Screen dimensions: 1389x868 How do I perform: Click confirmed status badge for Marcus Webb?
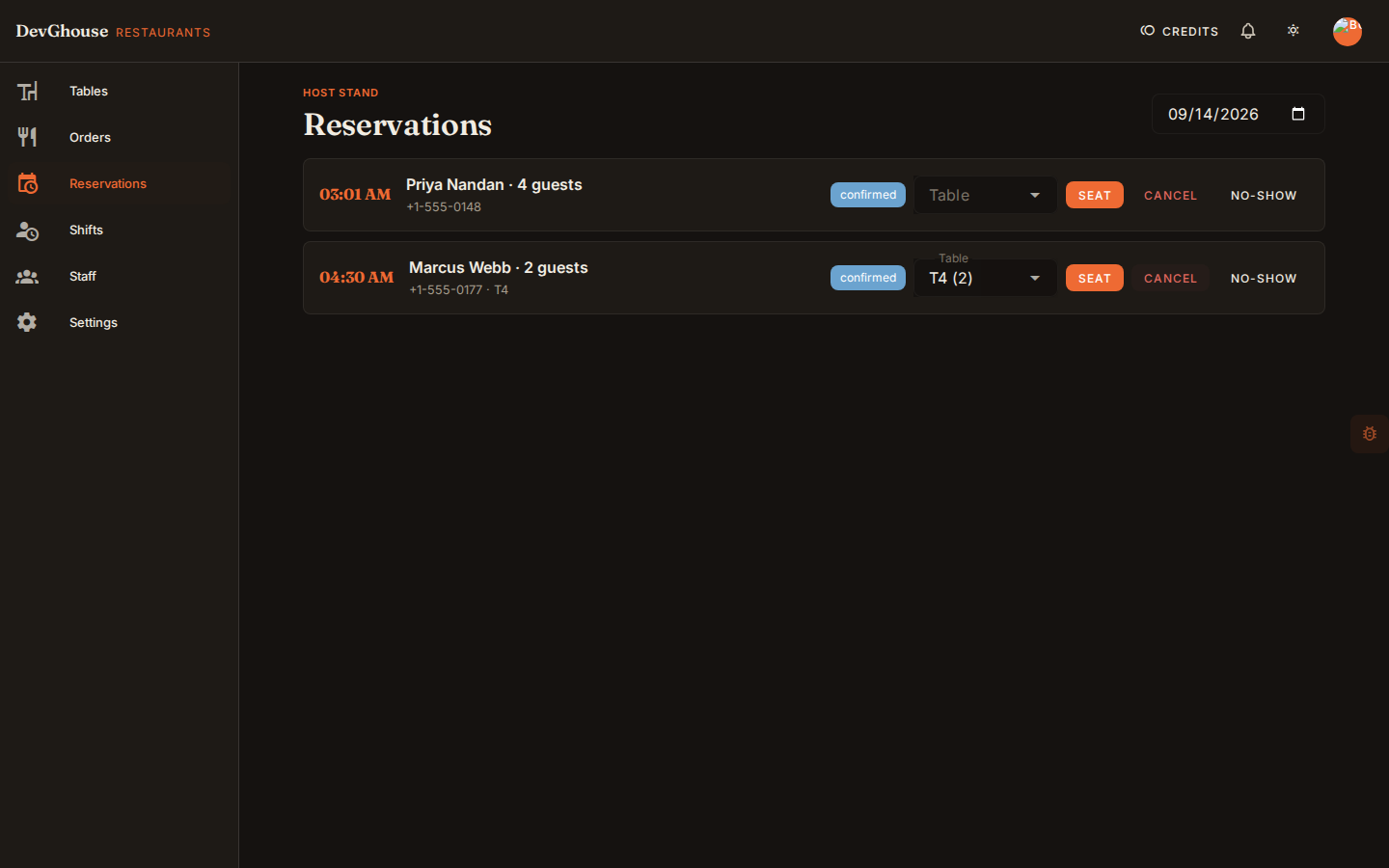point(868,278)
